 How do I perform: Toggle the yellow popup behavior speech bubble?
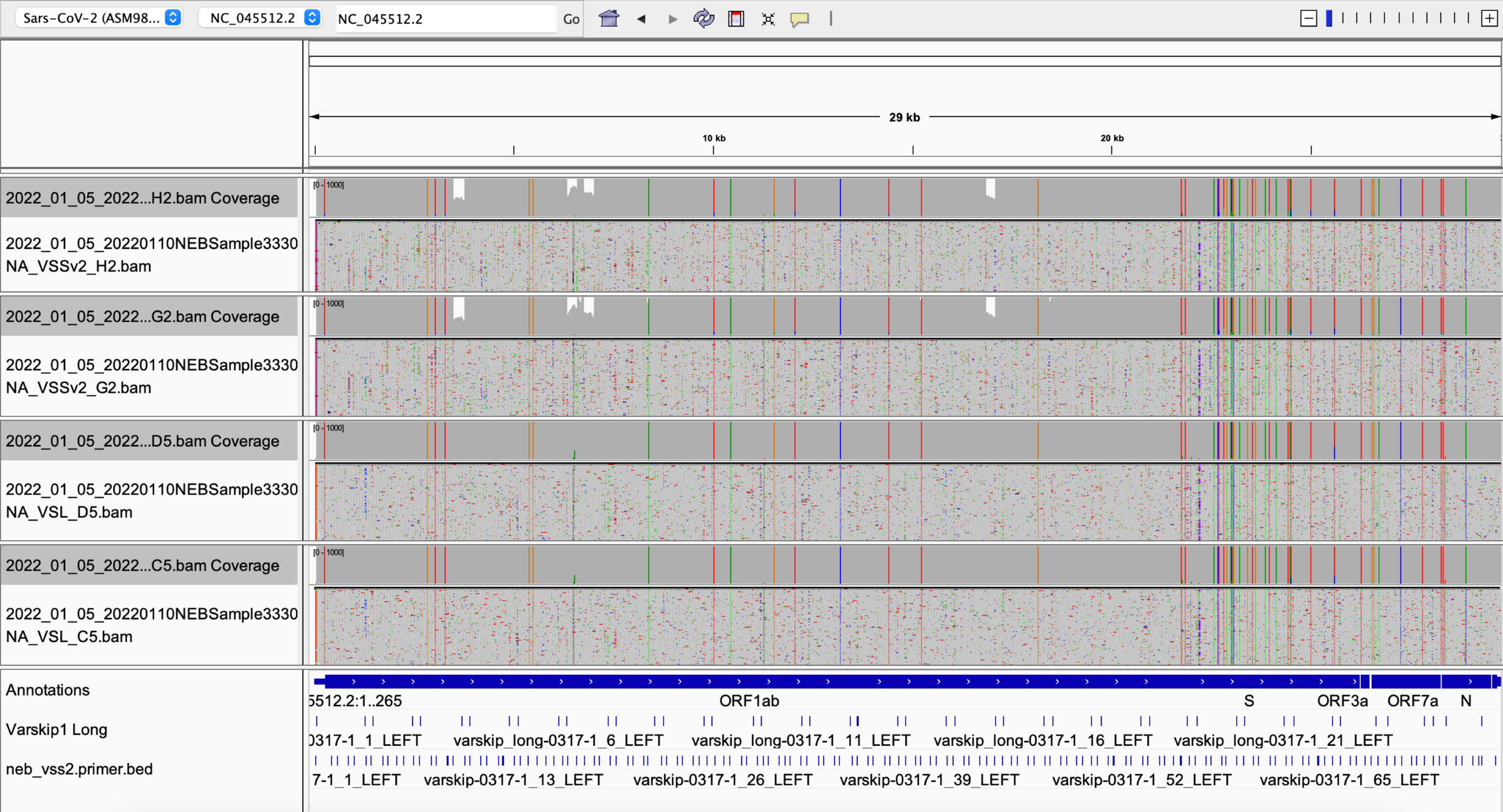point(800,19)
